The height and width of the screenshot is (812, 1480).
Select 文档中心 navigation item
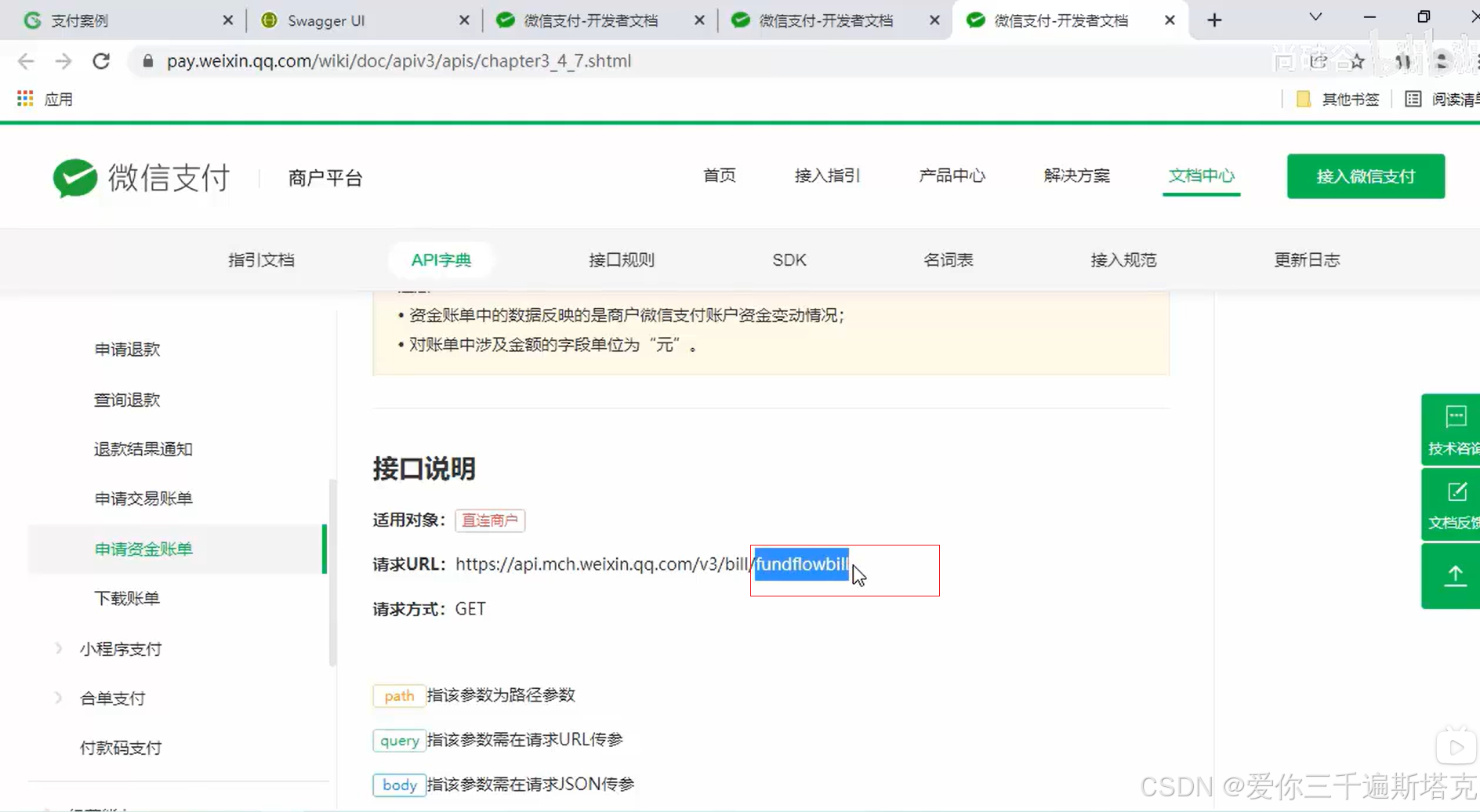pos(1201,176)
